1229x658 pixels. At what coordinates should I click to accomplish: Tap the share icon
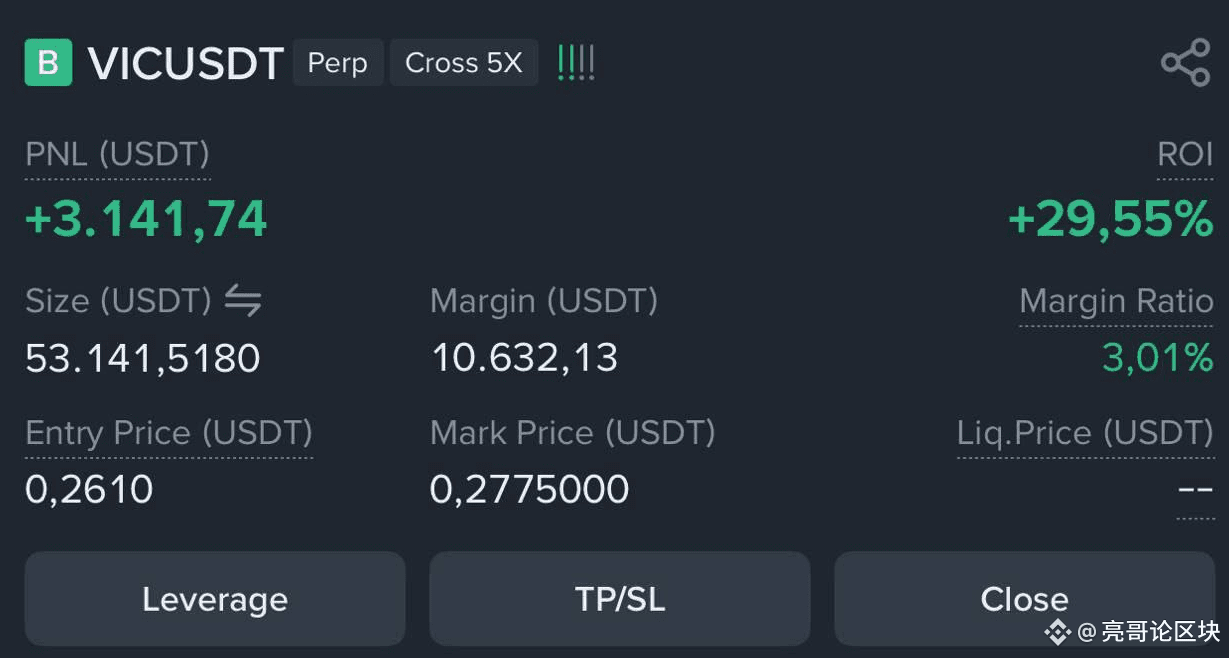coord(1186,64)
